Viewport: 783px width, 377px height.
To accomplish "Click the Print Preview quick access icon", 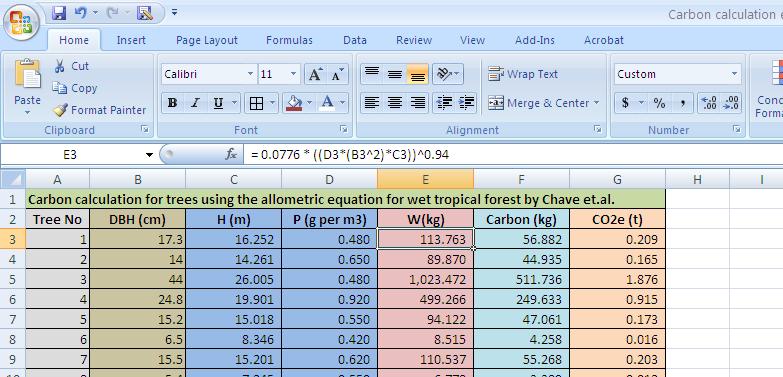I will coord(145,13).
